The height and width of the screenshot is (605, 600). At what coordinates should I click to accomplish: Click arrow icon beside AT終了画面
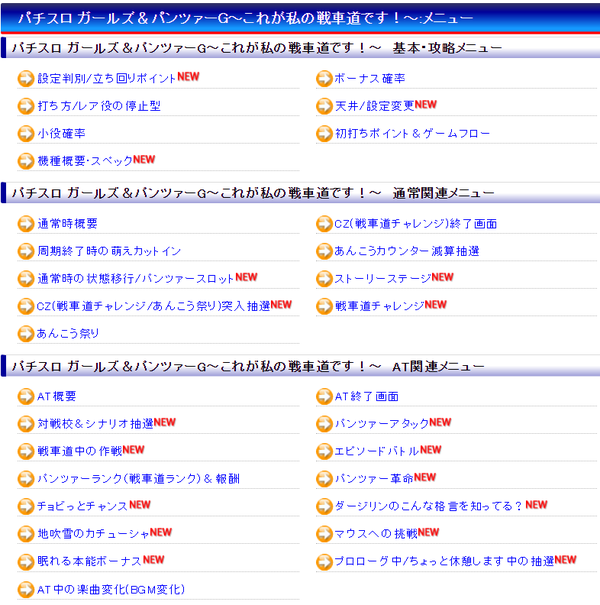(x=324, y=397)
